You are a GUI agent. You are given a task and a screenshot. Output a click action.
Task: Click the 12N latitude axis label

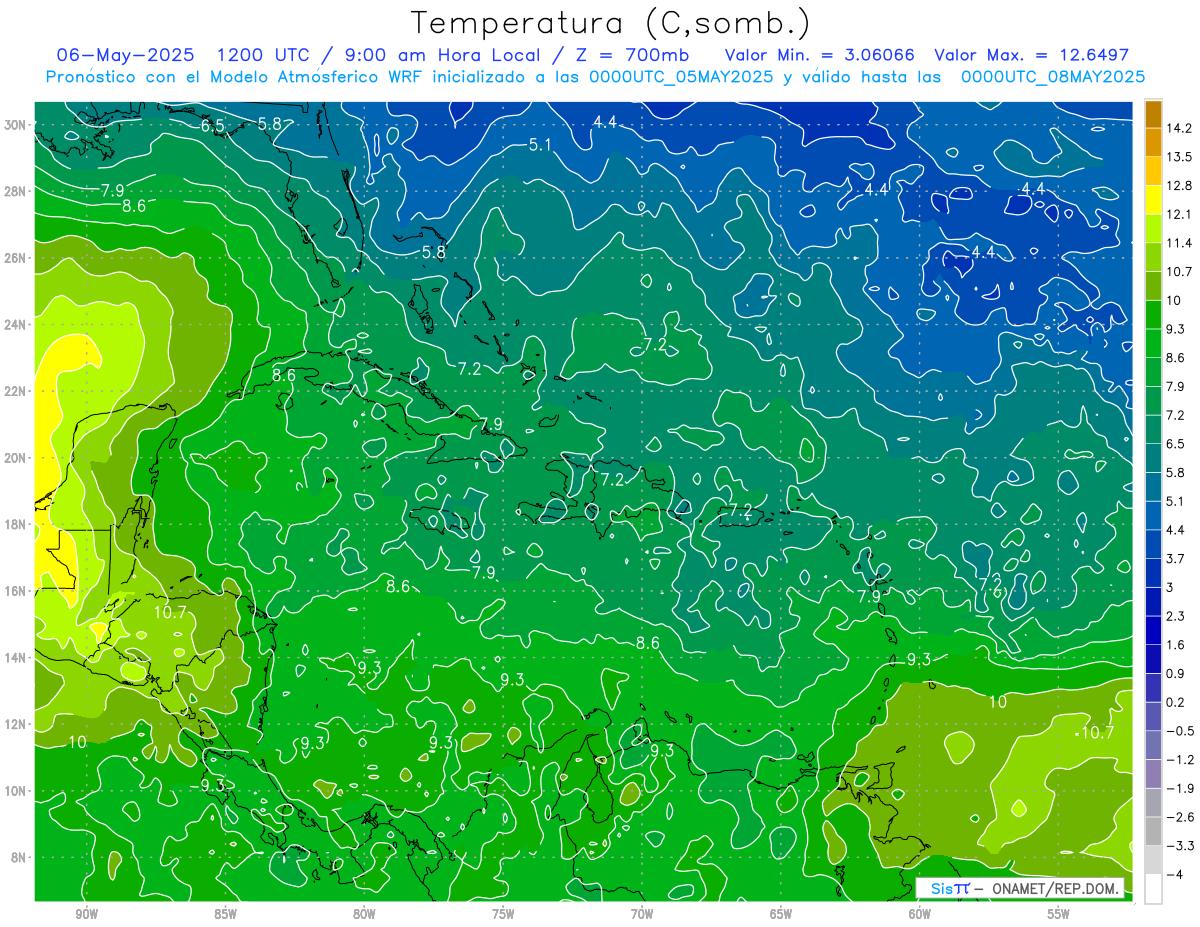coord(16,724)
